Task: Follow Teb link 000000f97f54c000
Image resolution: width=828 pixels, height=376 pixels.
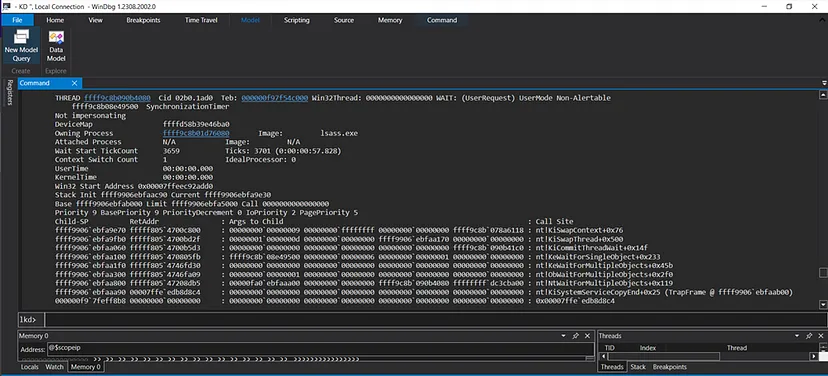Action: [x=275, y=98]
